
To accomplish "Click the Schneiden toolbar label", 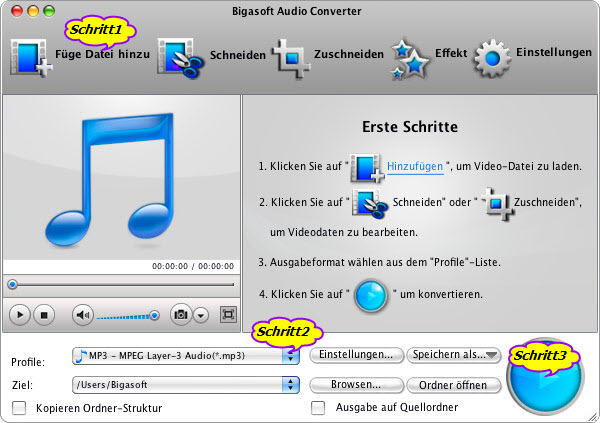I will [238, 55].
